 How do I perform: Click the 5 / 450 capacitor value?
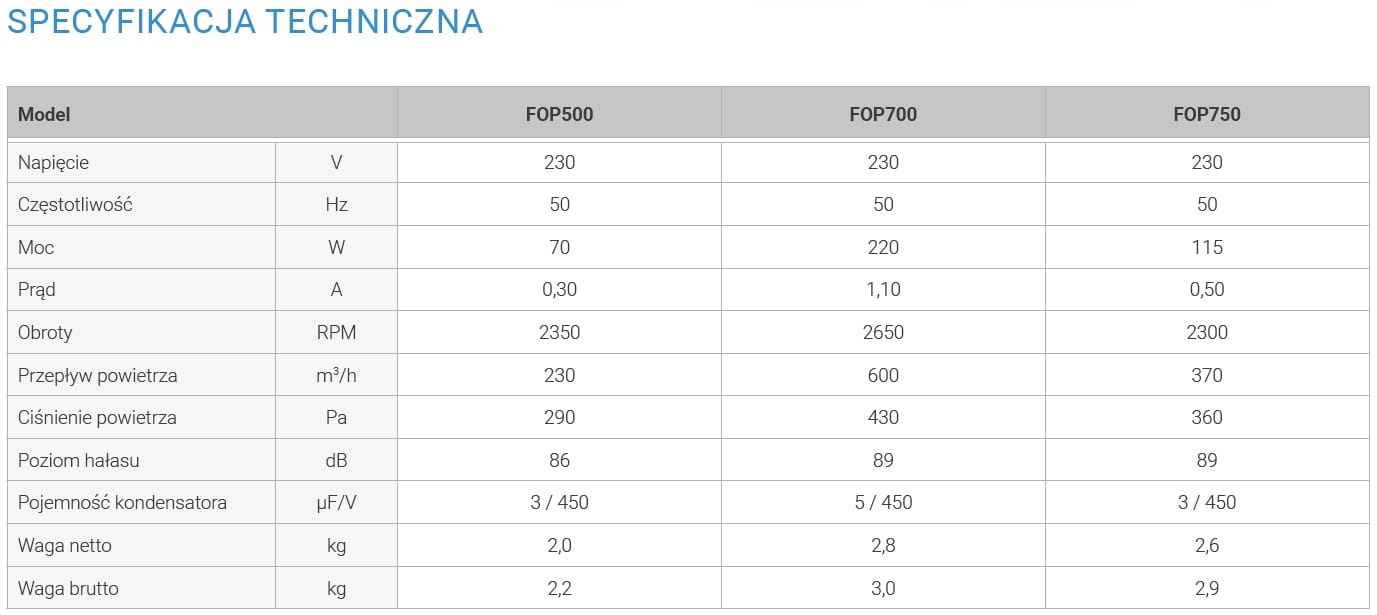click(x=883, y=502)
